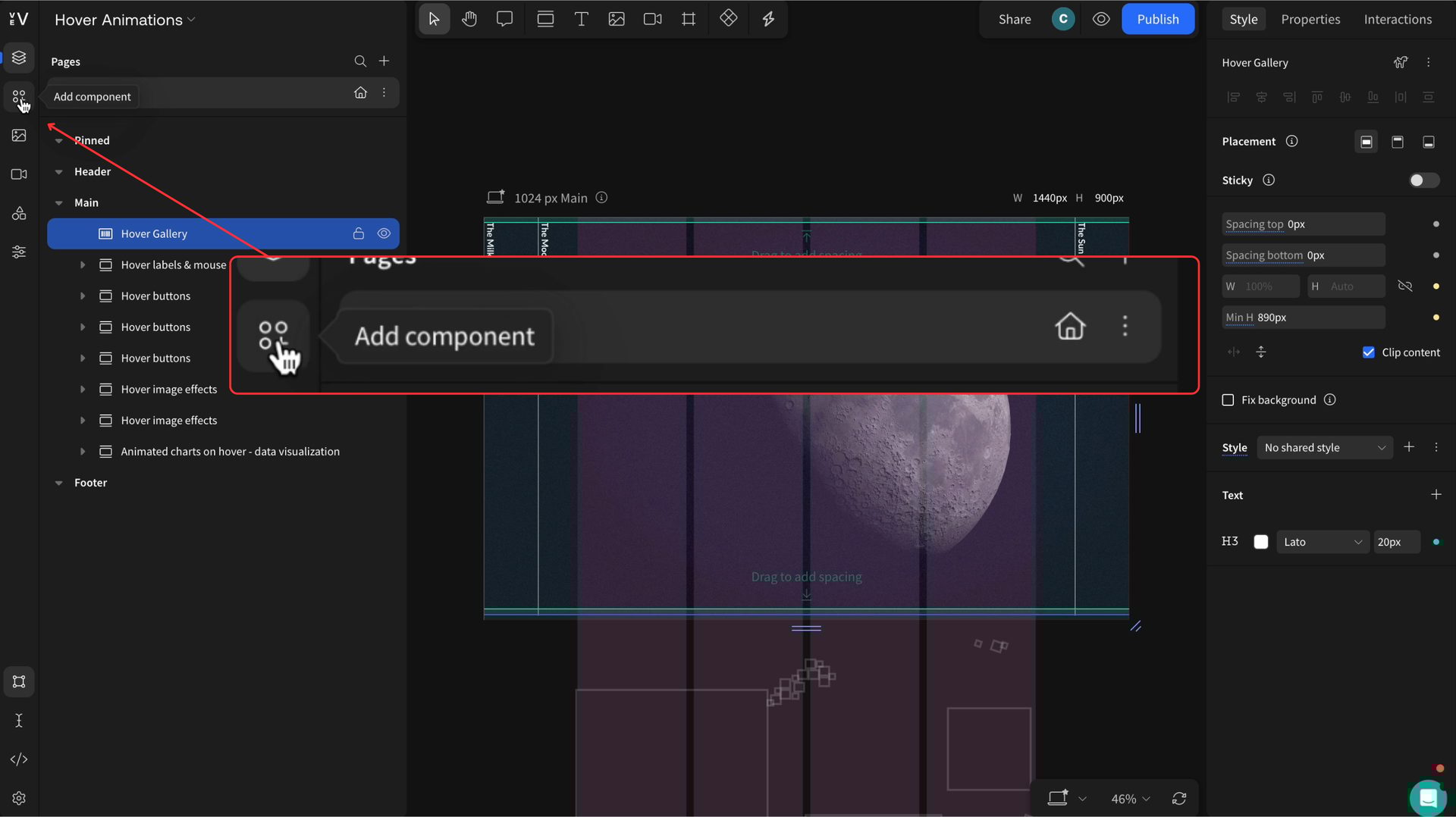Toggle the width-height proportion link icon
The height and width of the screenshot is (817, 1456).
coord(1405,286)
